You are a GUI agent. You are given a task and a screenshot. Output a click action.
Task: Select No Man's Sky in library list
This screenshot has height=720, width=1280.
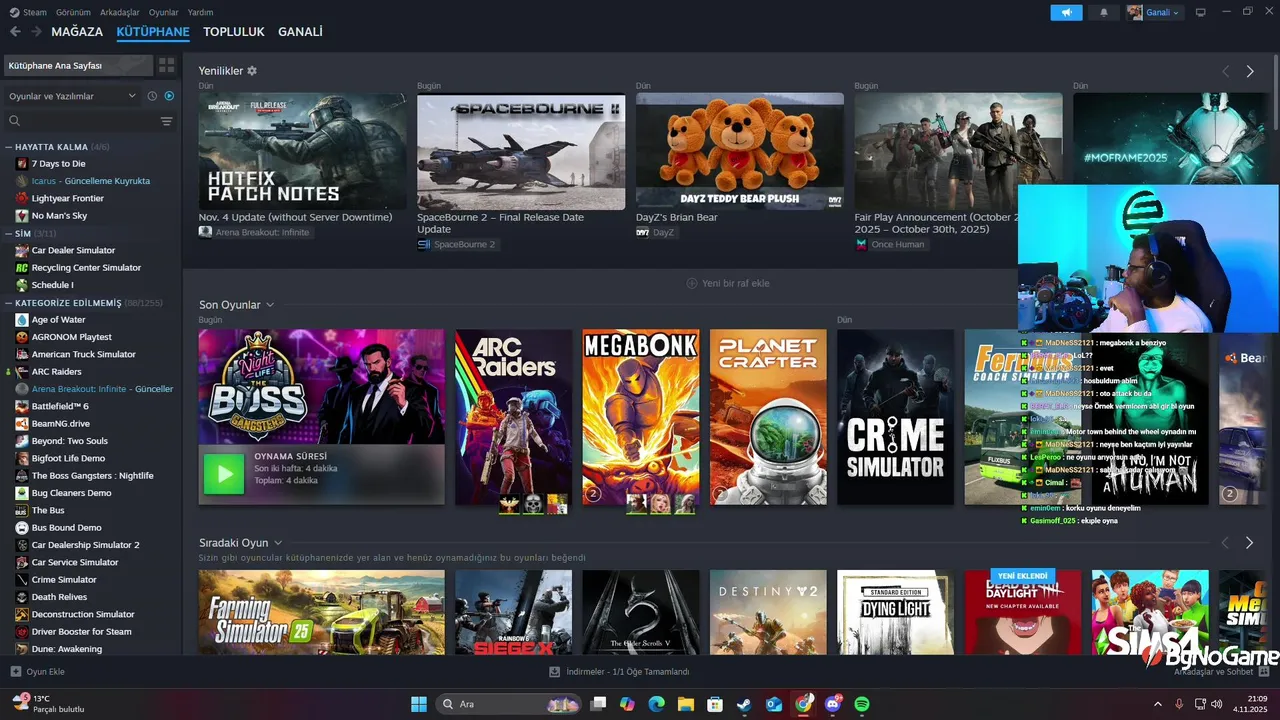pyautogui.click(x=59, y=216)
